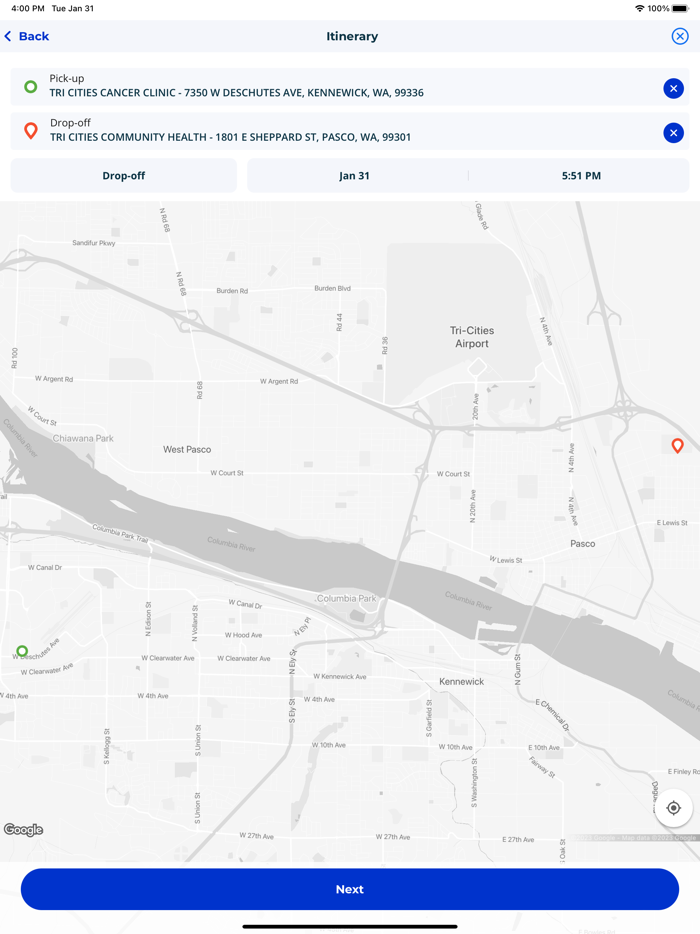The image size is (700, 934).
Task: Tap Chiawana Park label on map
Action: (83, 438)
